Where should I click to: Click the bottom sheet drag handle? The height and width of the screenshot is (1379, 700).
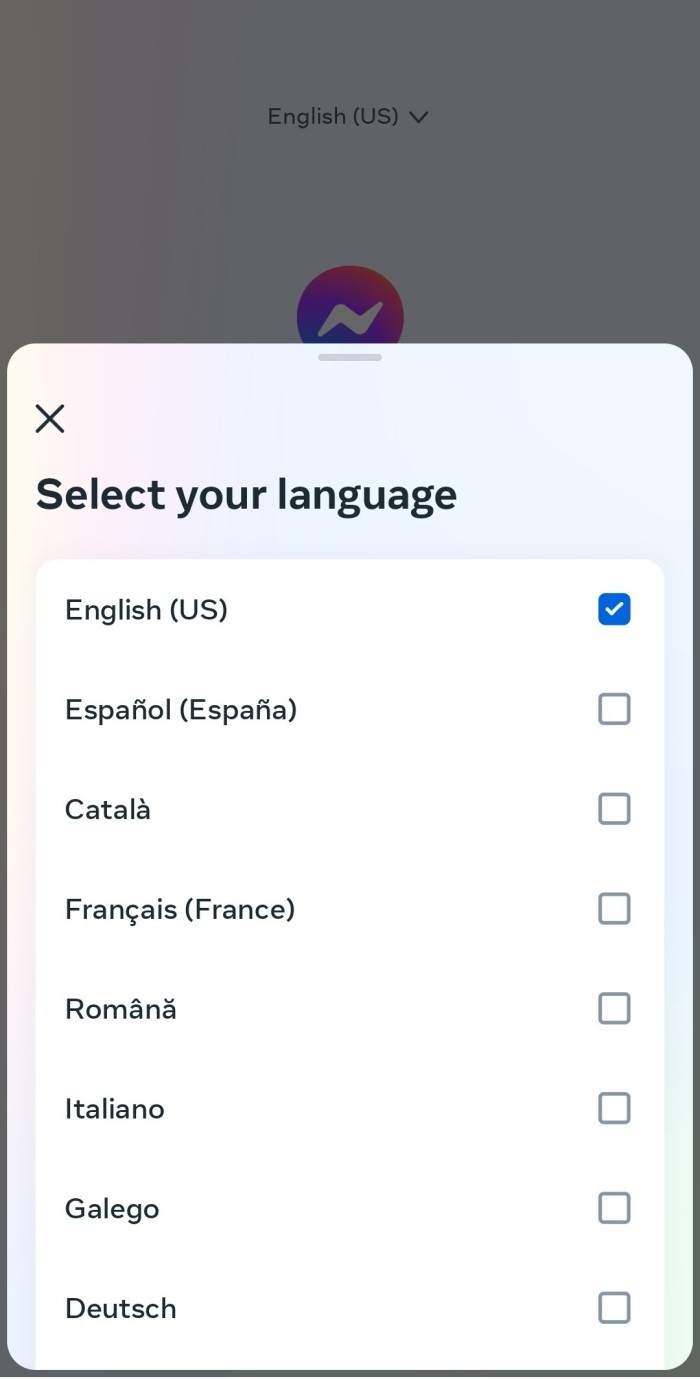coord(350,357)
